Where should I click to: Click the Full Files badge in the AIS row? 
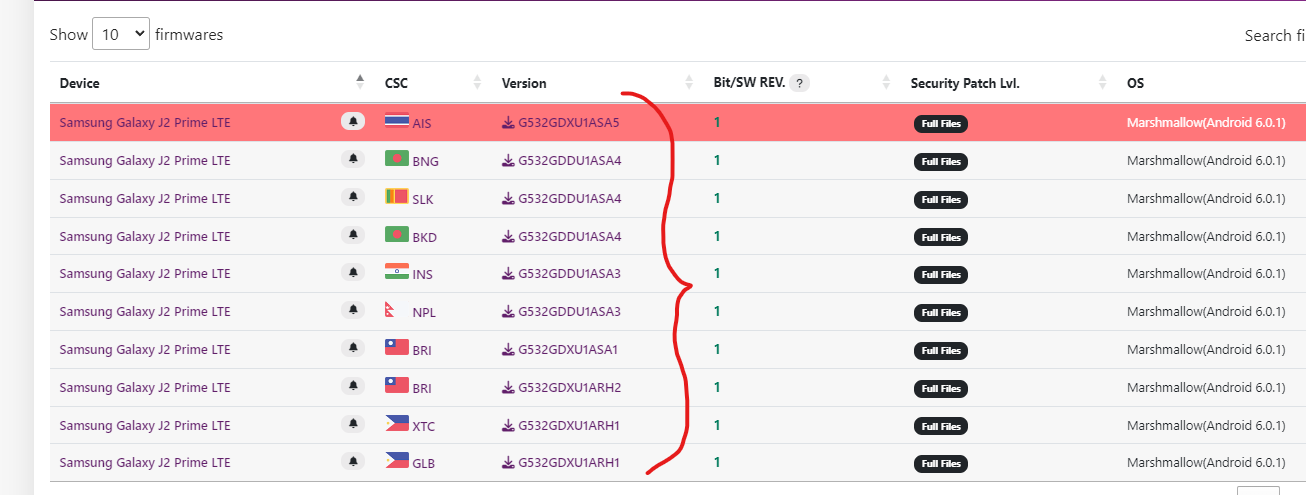940,124
